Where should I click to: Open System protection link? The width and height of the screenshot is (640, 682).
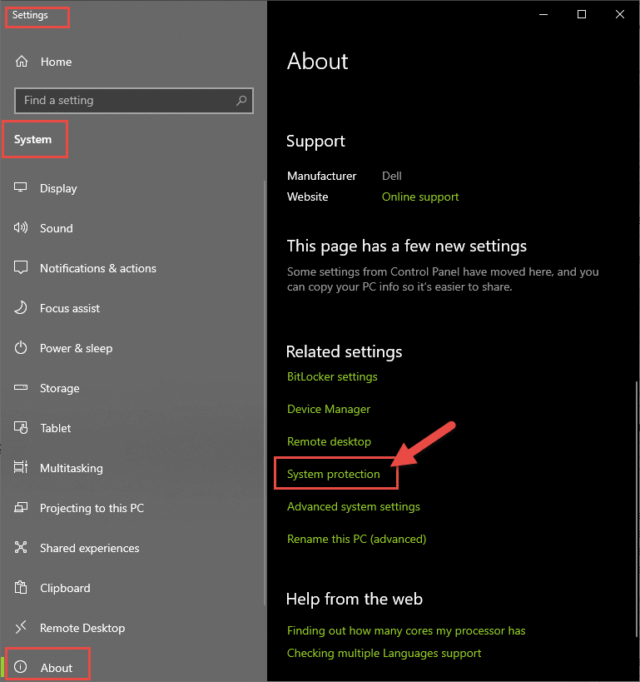coord(333,474)
